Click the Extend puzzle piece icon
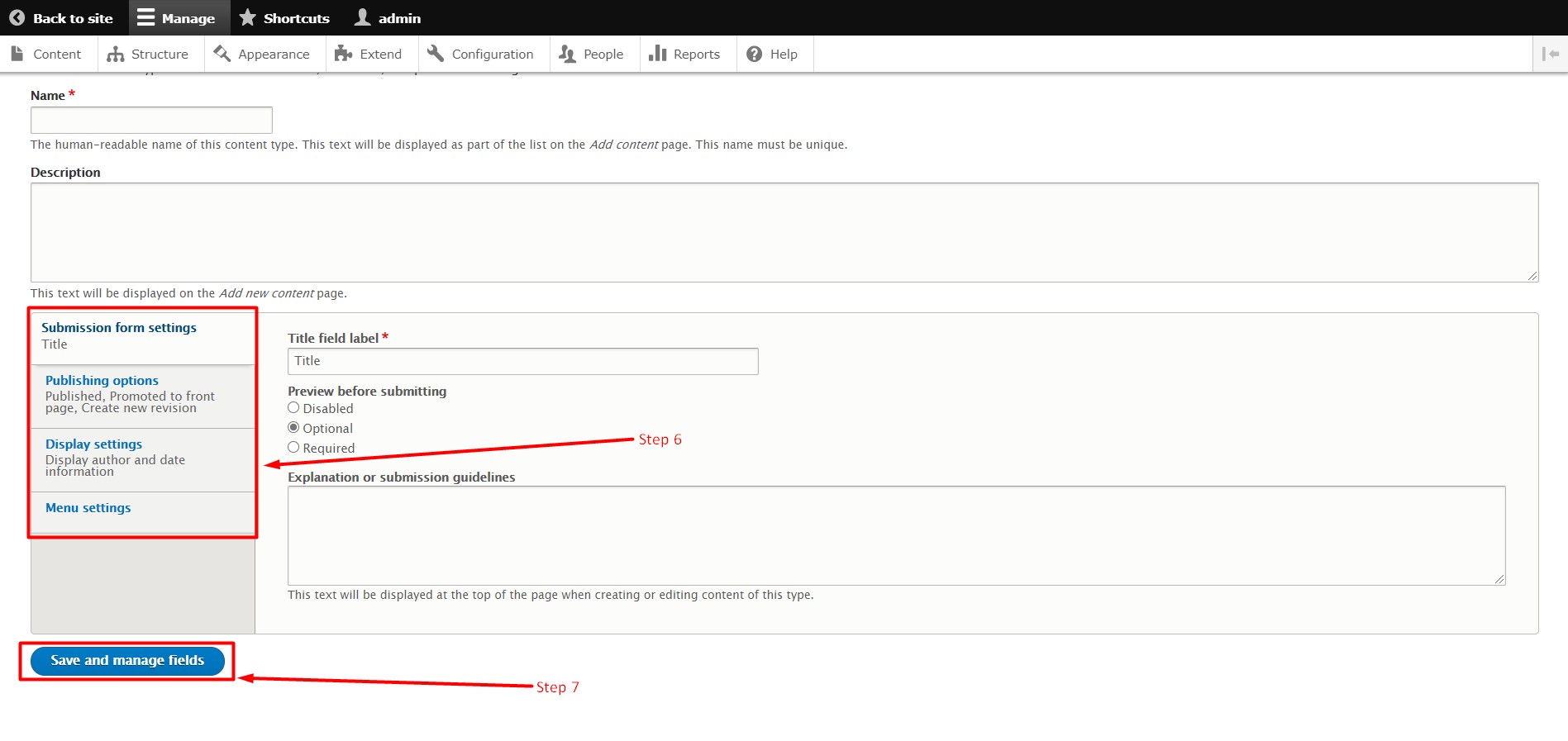This screenshot has height=741, width=1568. coord(343,54)
